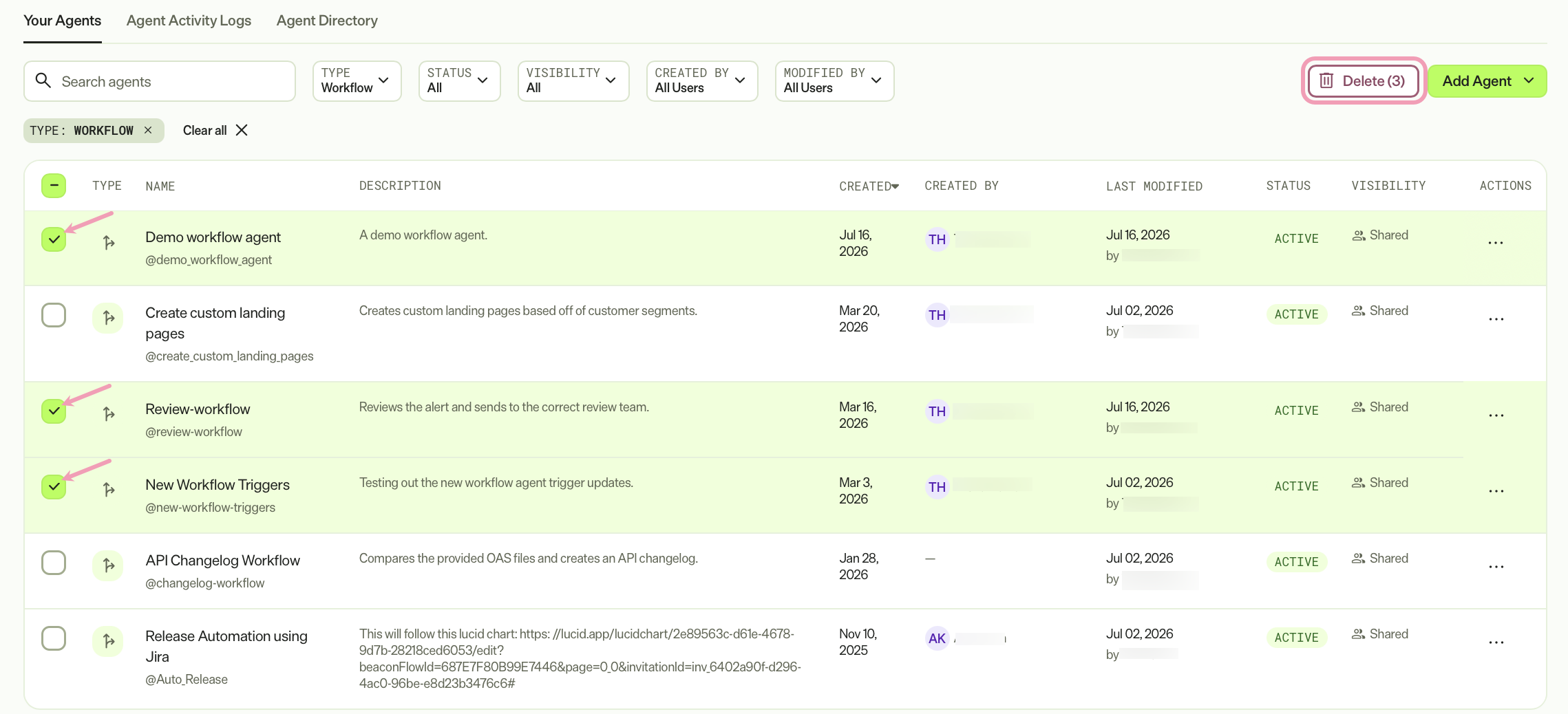
Task: Click the workflow type icon for API Changelog Workflow
Action: pyautogui.click(x=108, y=565)
